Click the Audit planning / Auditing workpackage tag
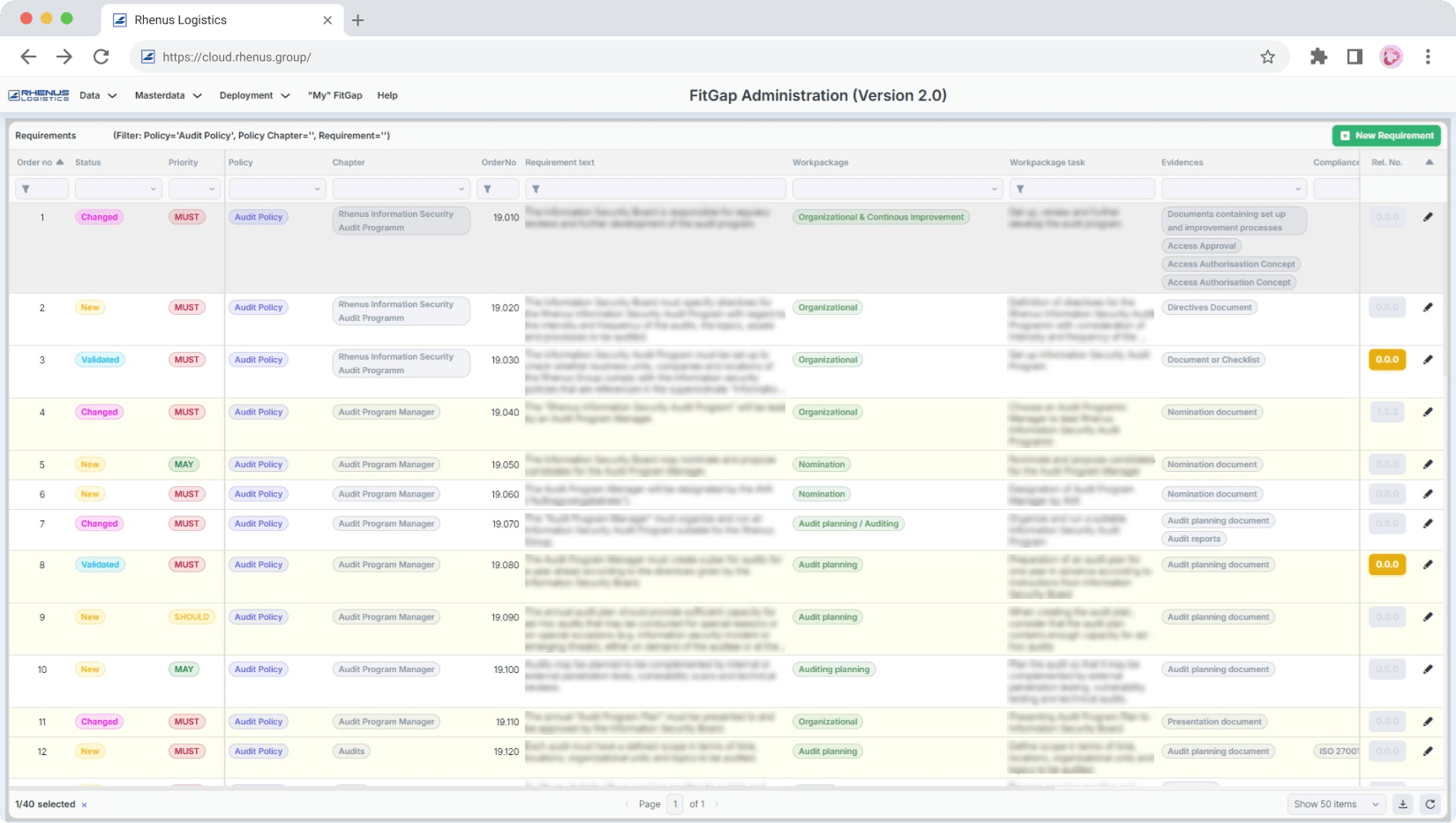 848,524
